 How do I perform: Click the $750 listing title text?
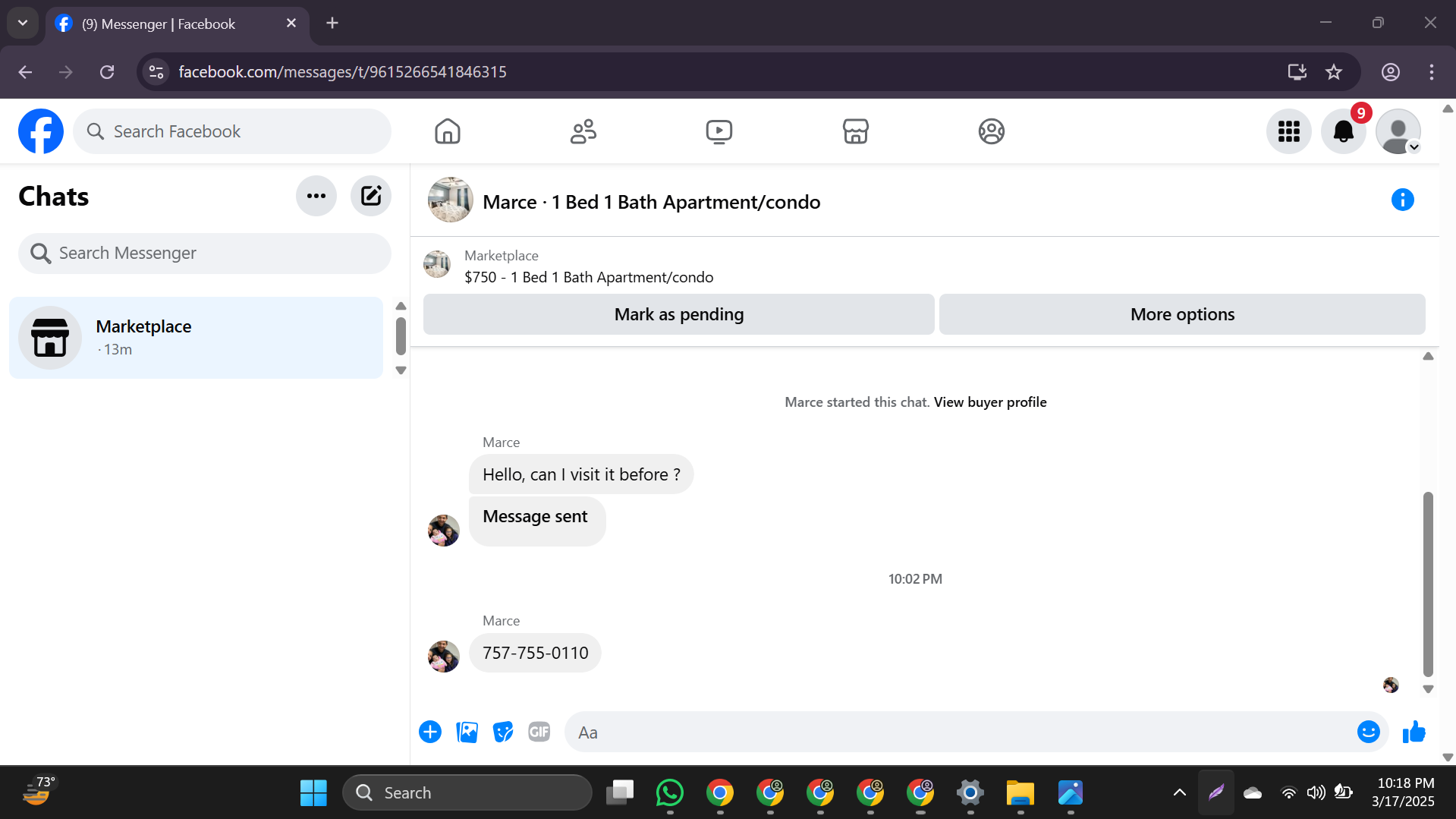pos(589,277)
